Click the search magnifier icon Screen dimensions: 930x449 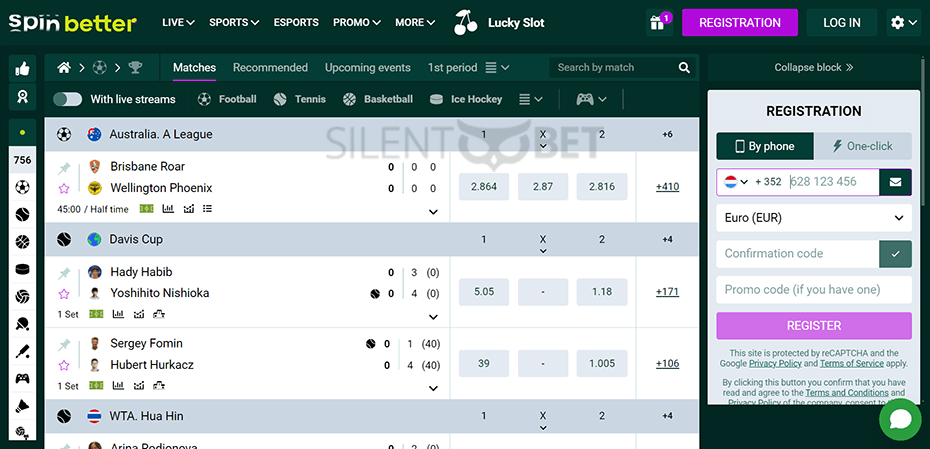pos(684,68)
